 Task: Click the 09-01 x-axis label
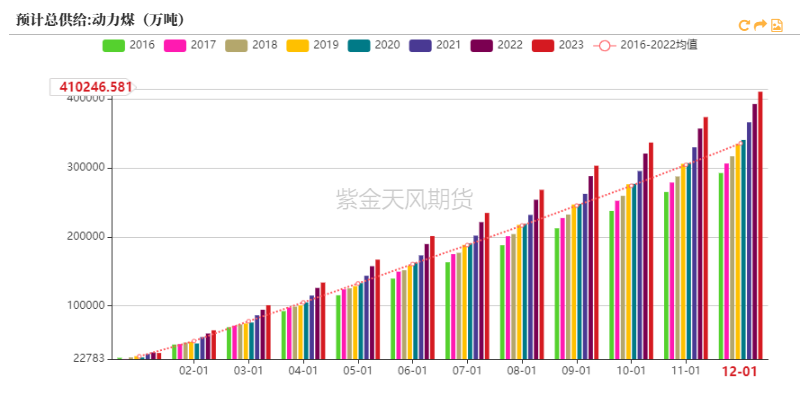coord(576,371)
